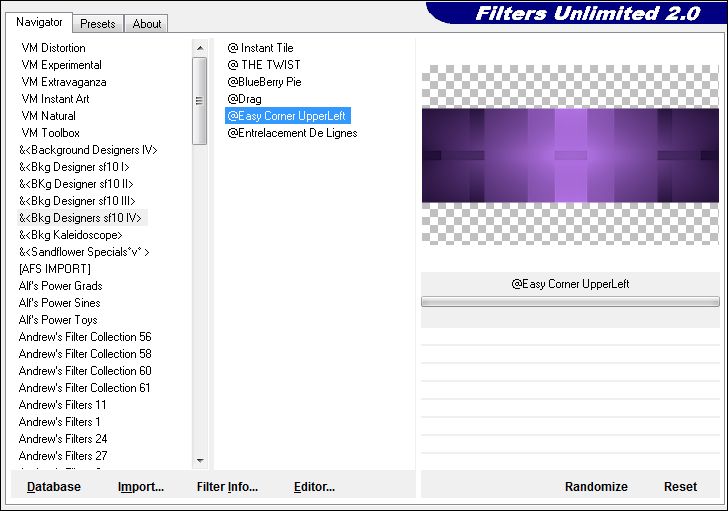Viewport: 728px width, 511px height.
Task: Select the Navigator tab
Action: coord(39,22)
